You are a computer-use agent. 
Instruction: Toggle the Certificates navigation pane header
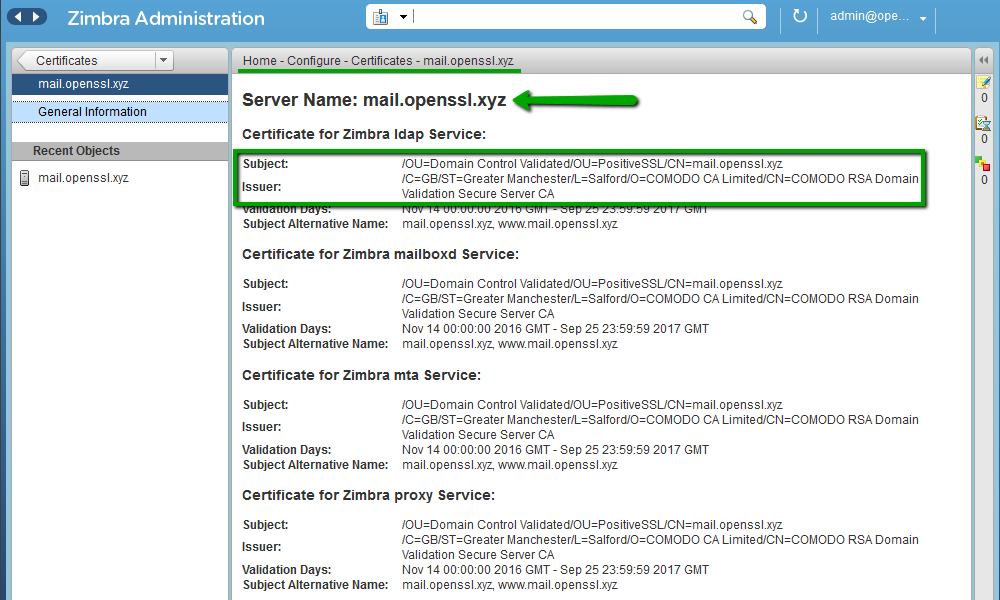click(70, 59)
